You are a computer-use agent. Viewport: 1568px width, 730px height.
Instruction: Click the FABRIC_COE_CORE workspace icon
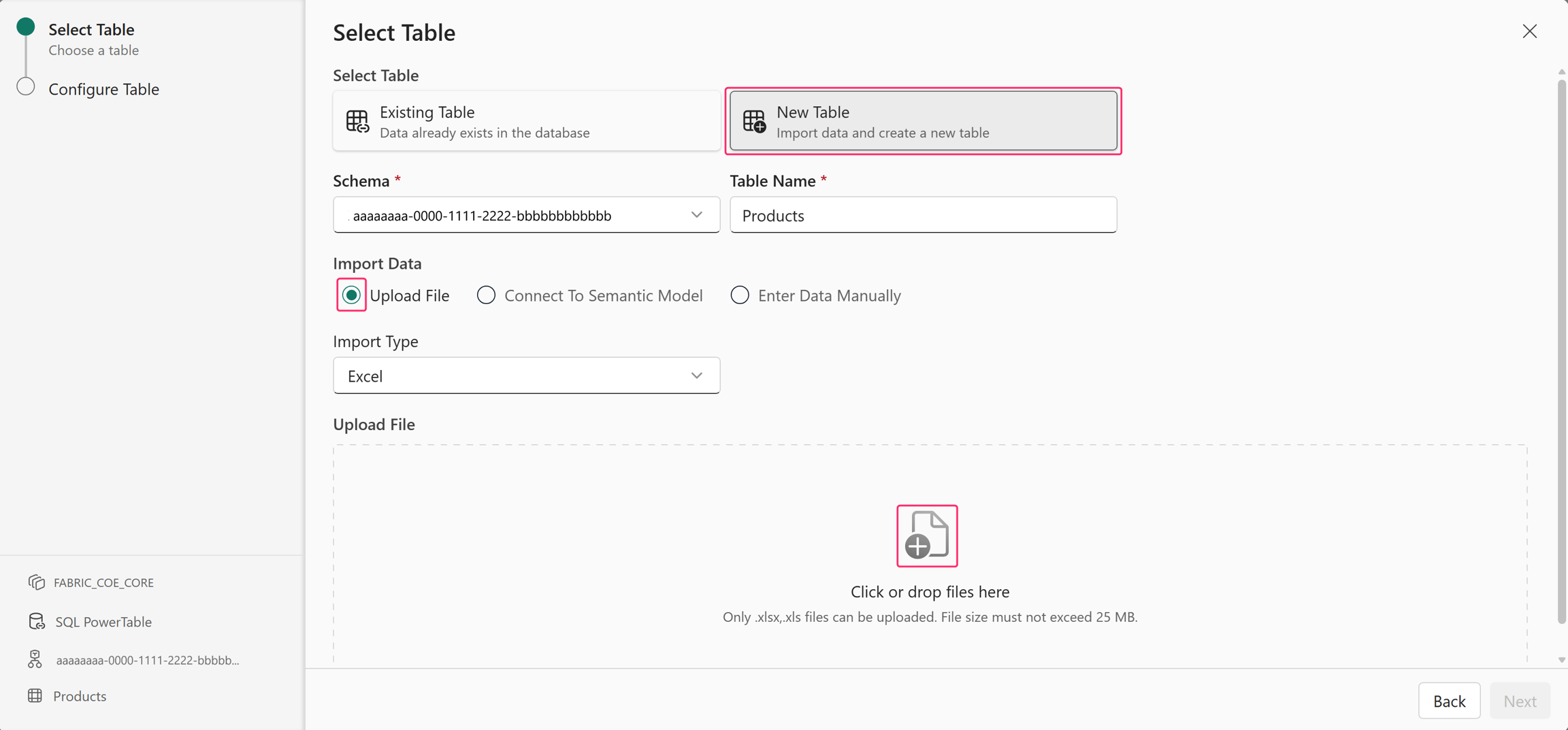pyautogui.click(x=37, y=582)
